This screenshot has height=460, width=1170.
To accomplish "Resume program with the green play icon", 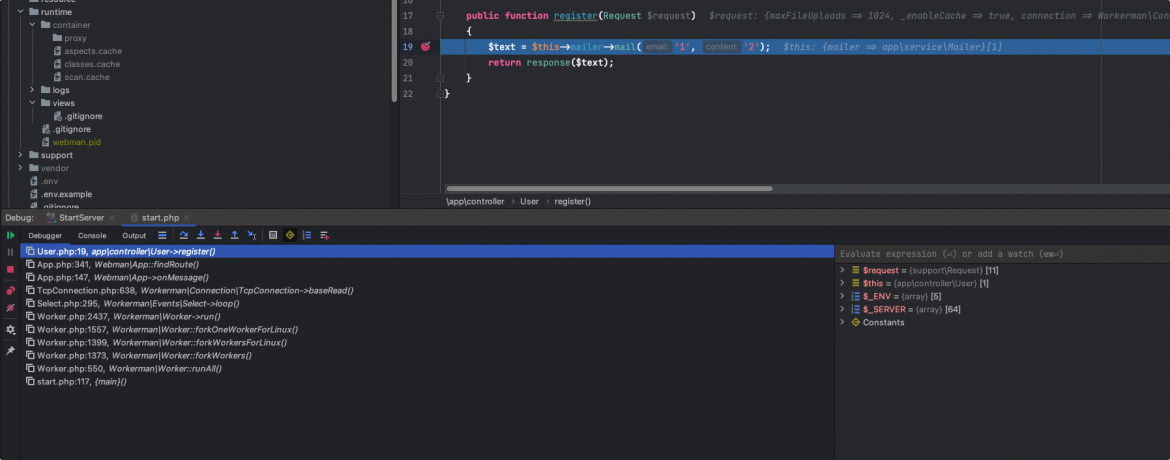I will tap(10, 235).
